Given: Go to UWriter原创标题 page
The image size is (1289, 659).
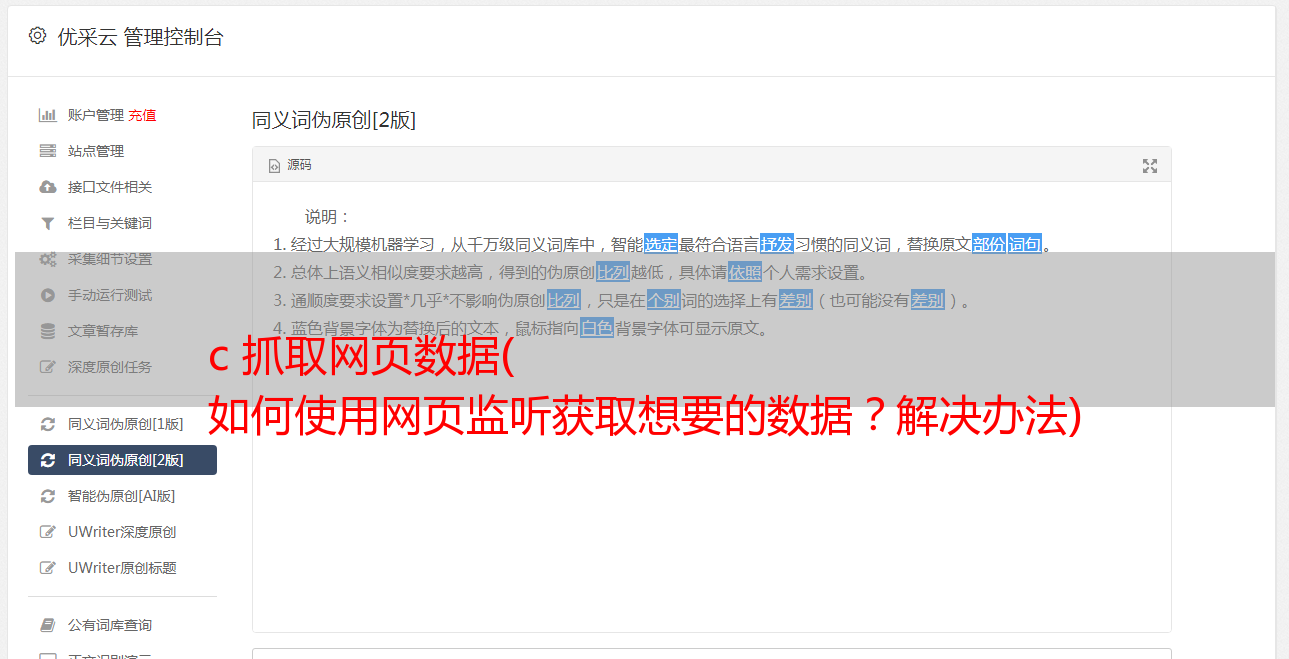Looking at the screenshot, I should click(x=122, y=568).
